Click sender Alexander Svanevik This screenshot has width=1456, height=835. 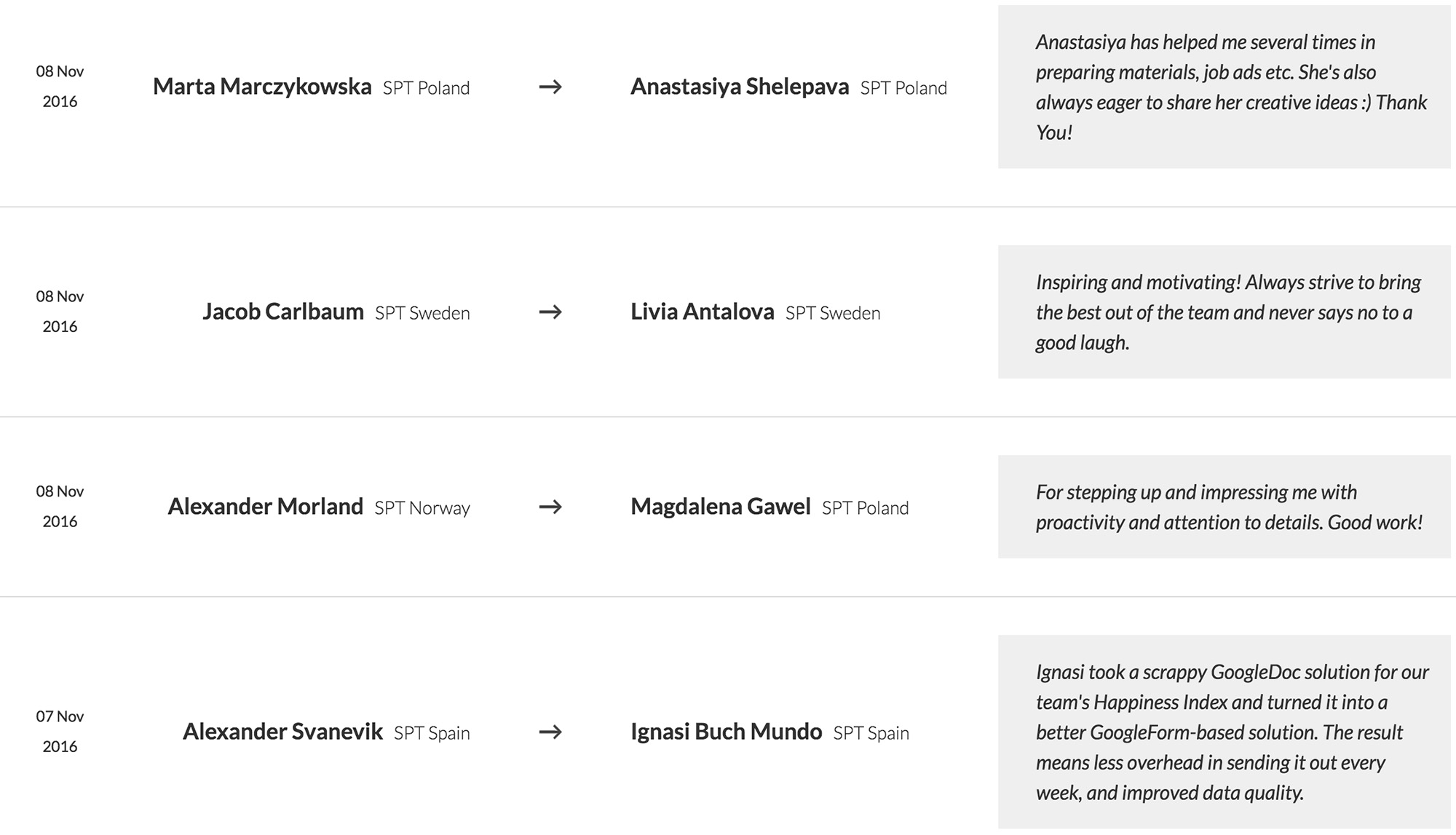(x=282, y=731)
